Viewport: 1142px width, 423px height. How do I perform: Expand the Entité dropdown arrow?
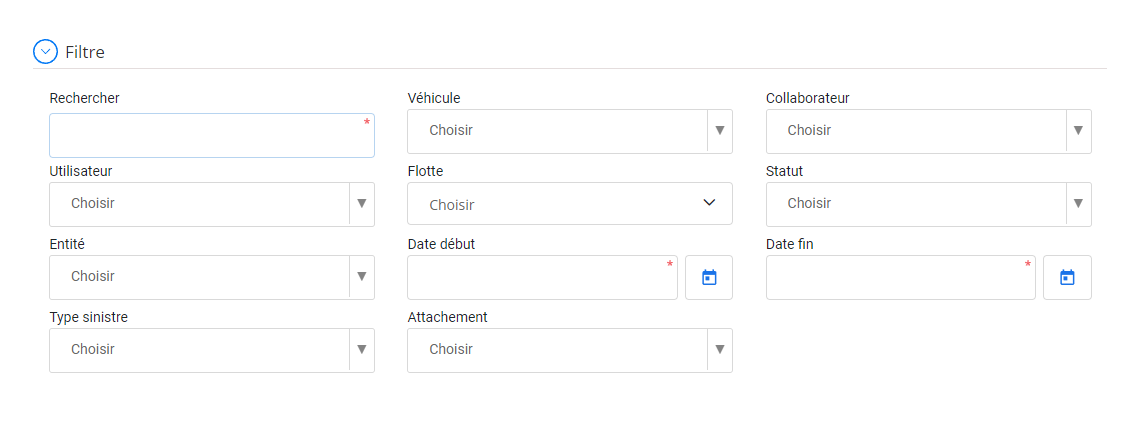(x=361, y=276)
